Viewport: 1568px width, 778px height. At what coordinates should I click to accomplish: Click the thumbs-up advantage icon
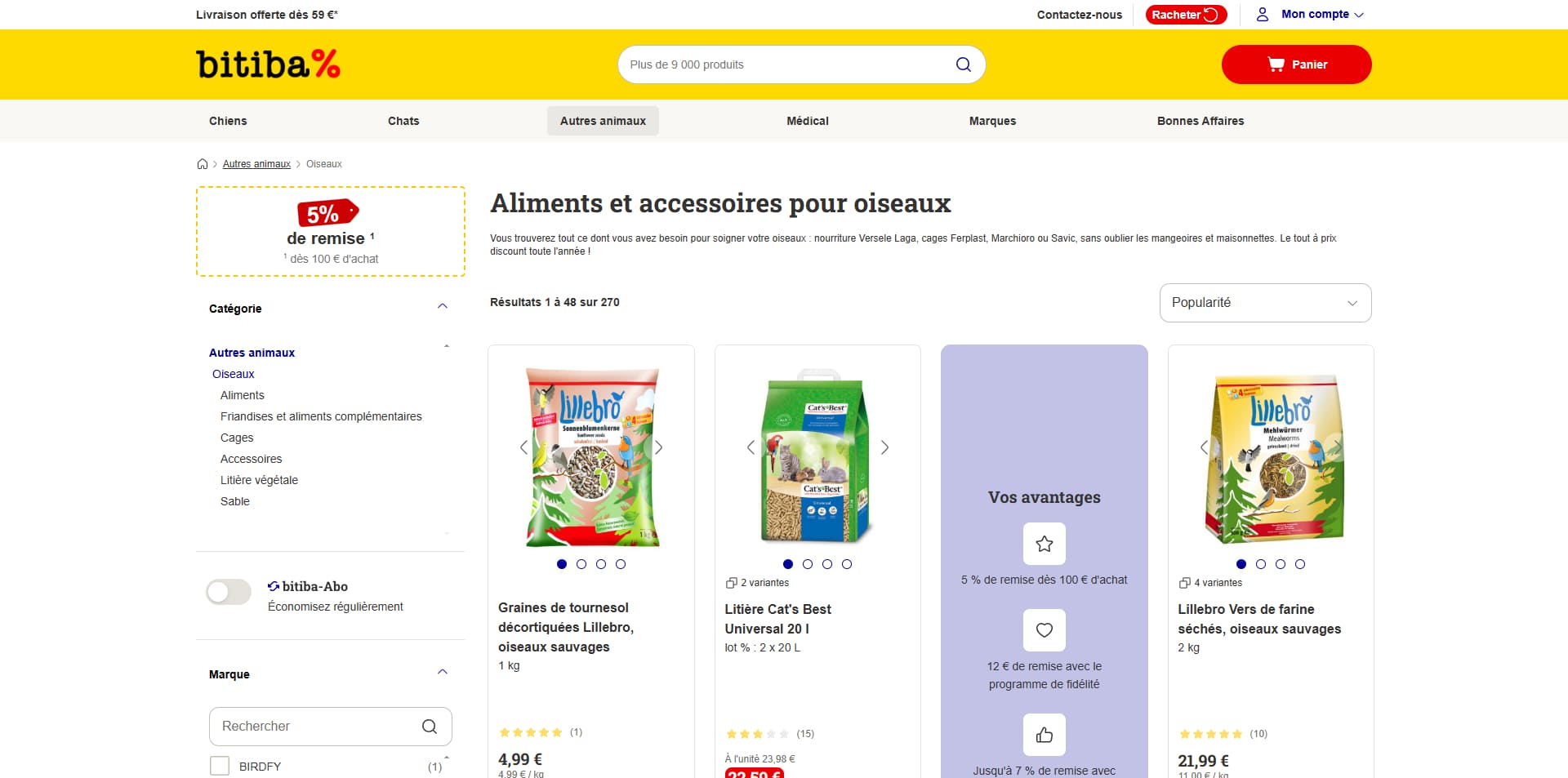[x=1045, y=735]
